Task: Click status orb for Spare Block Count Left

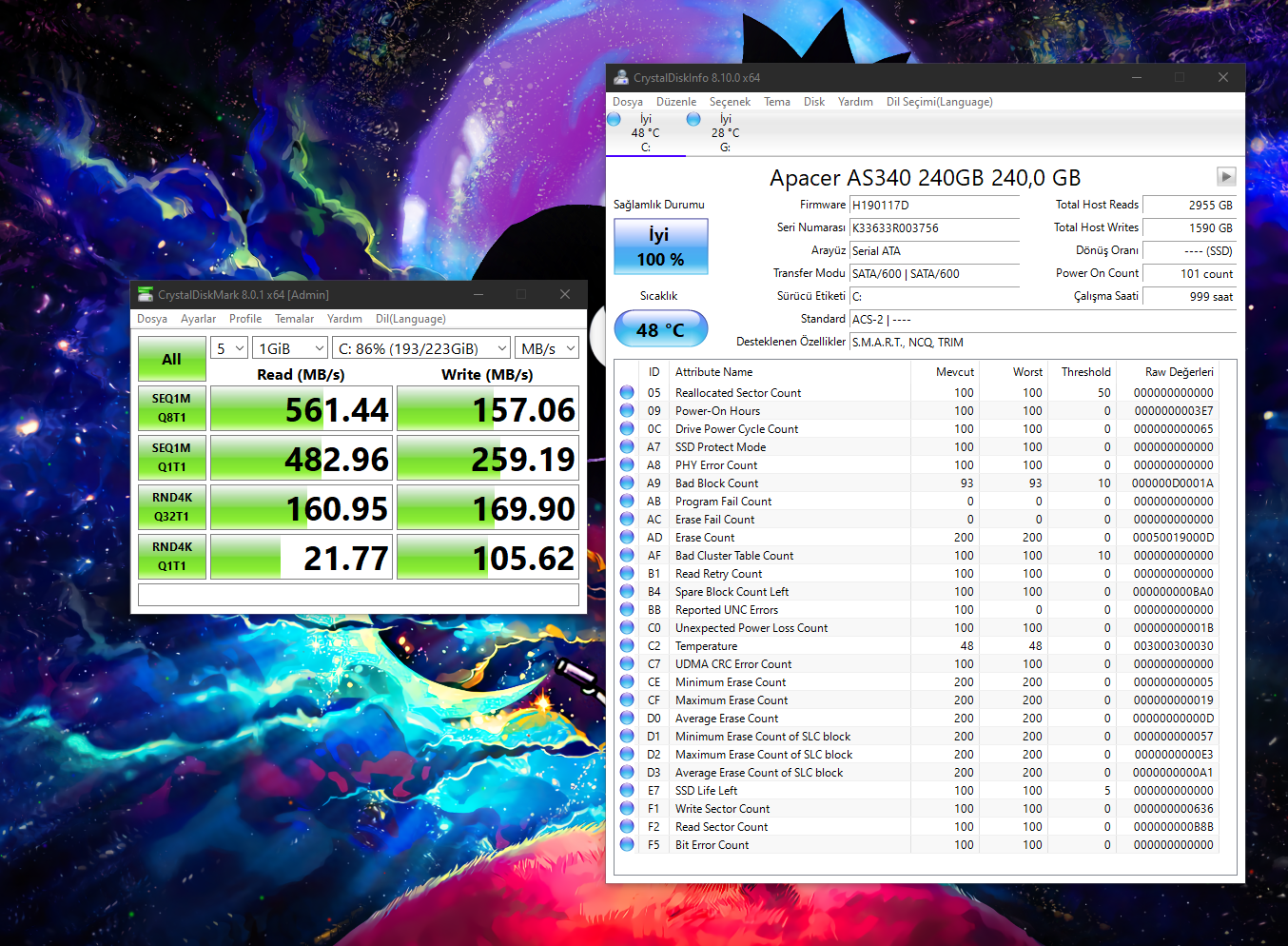Action: pos(627,591)
